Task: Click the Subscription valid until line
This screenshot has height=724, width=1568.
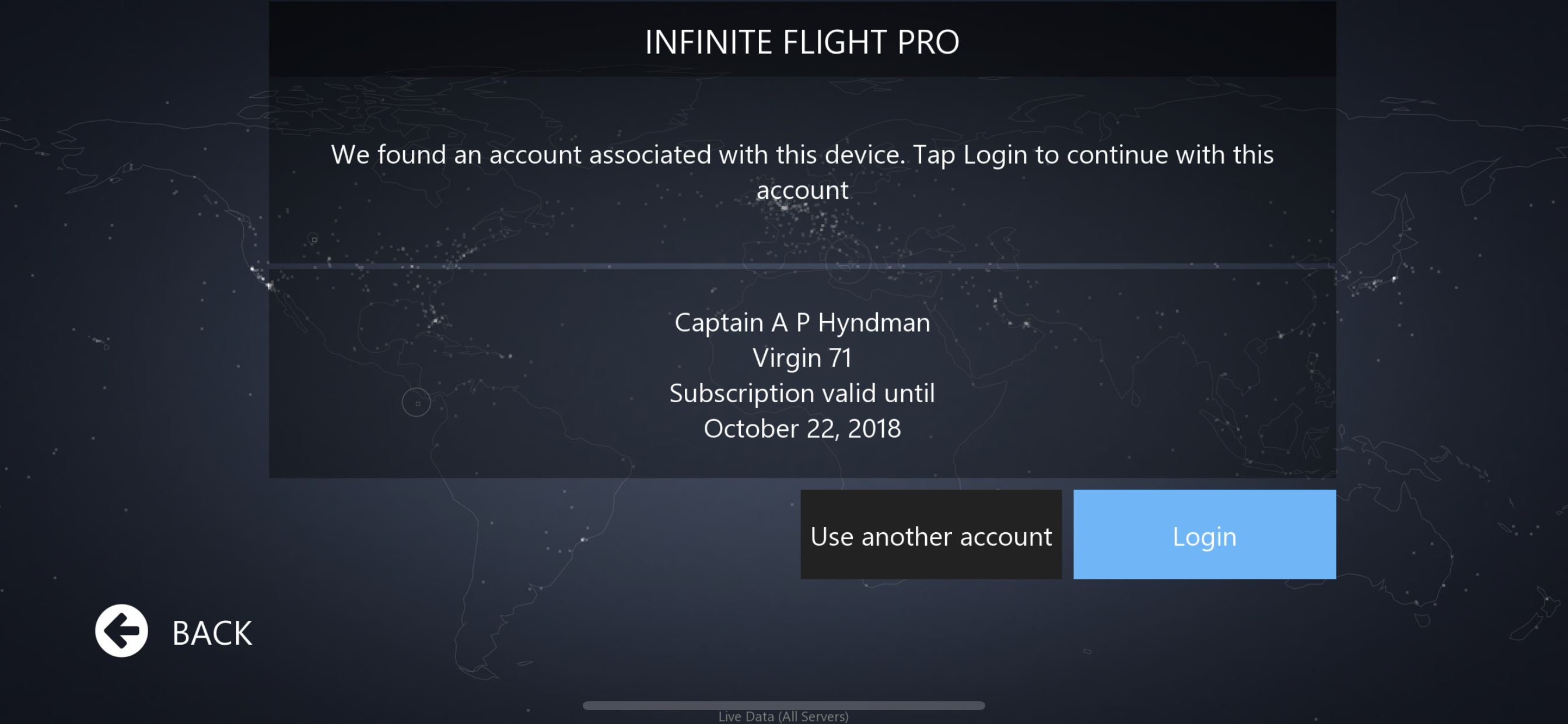Action: click(801, 393)
